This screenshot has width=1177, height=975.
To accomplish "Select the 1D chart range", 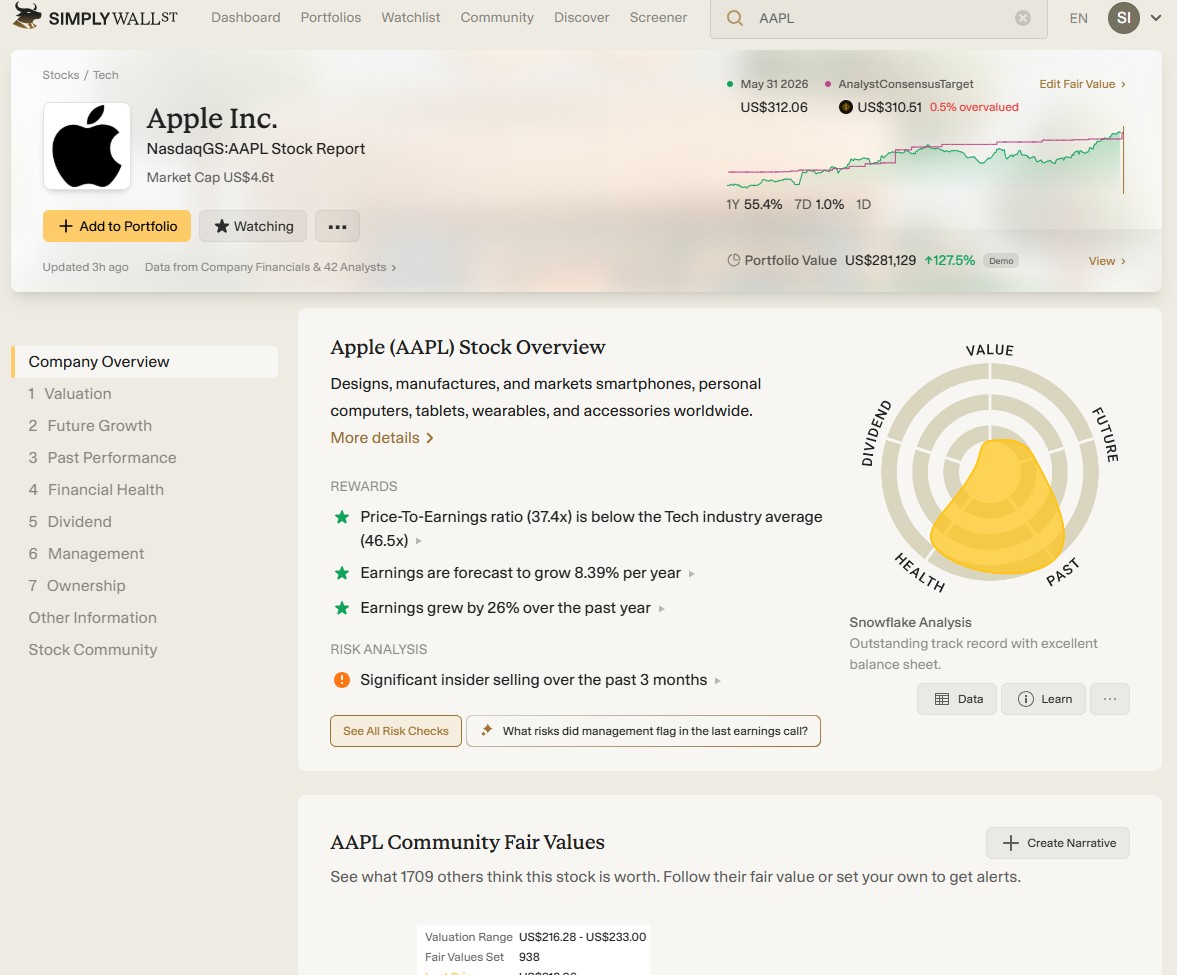I will (x=863, y=204).
